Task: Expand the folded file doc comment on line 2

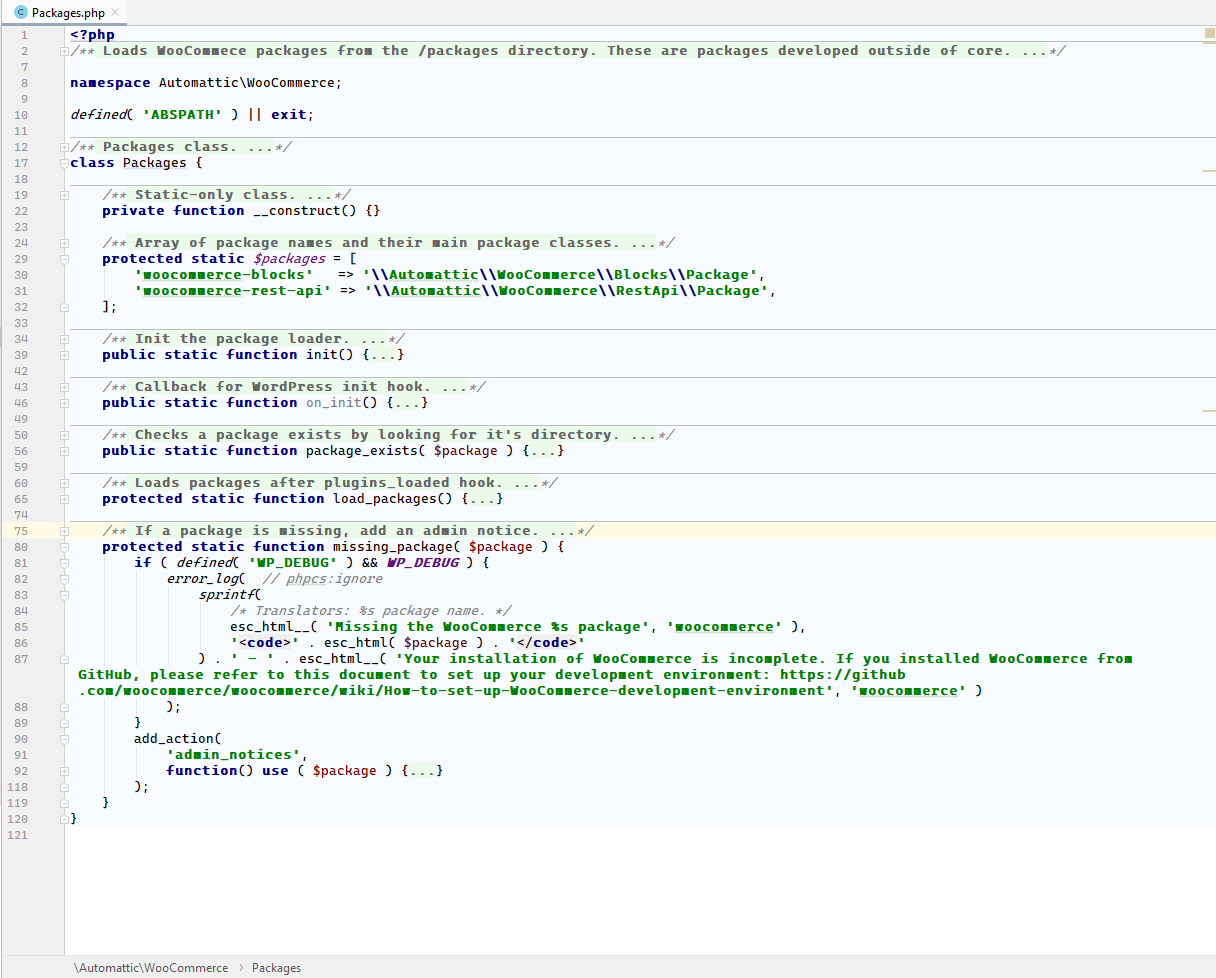Action: [x=65, y=51]
